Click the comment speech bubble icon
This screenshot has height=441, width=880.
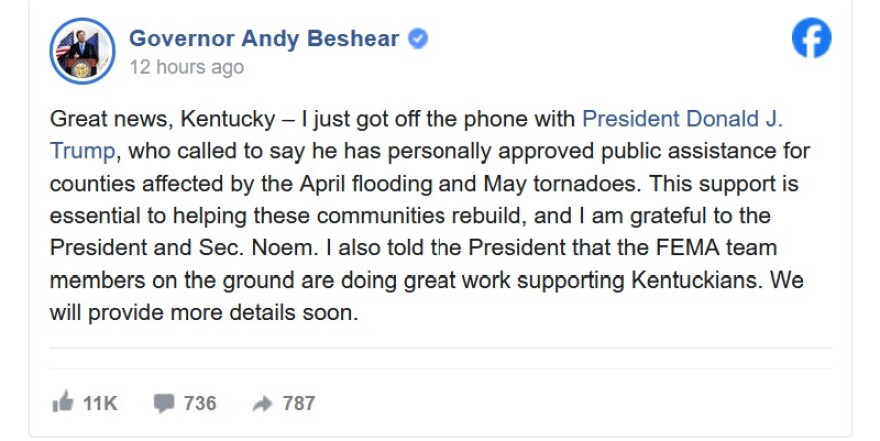(164, 403)
